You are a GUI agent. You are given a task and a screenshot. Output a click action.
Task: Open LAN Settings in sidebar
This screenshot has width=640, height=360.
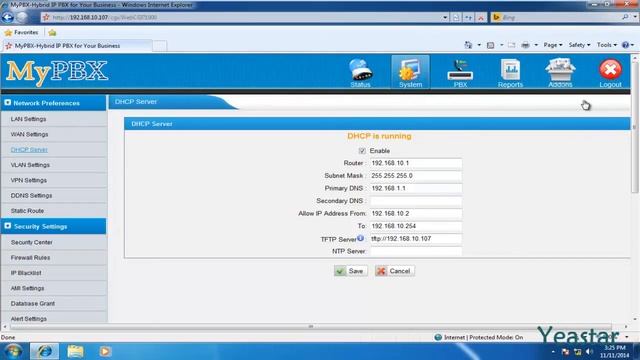(x=28, y=119)
